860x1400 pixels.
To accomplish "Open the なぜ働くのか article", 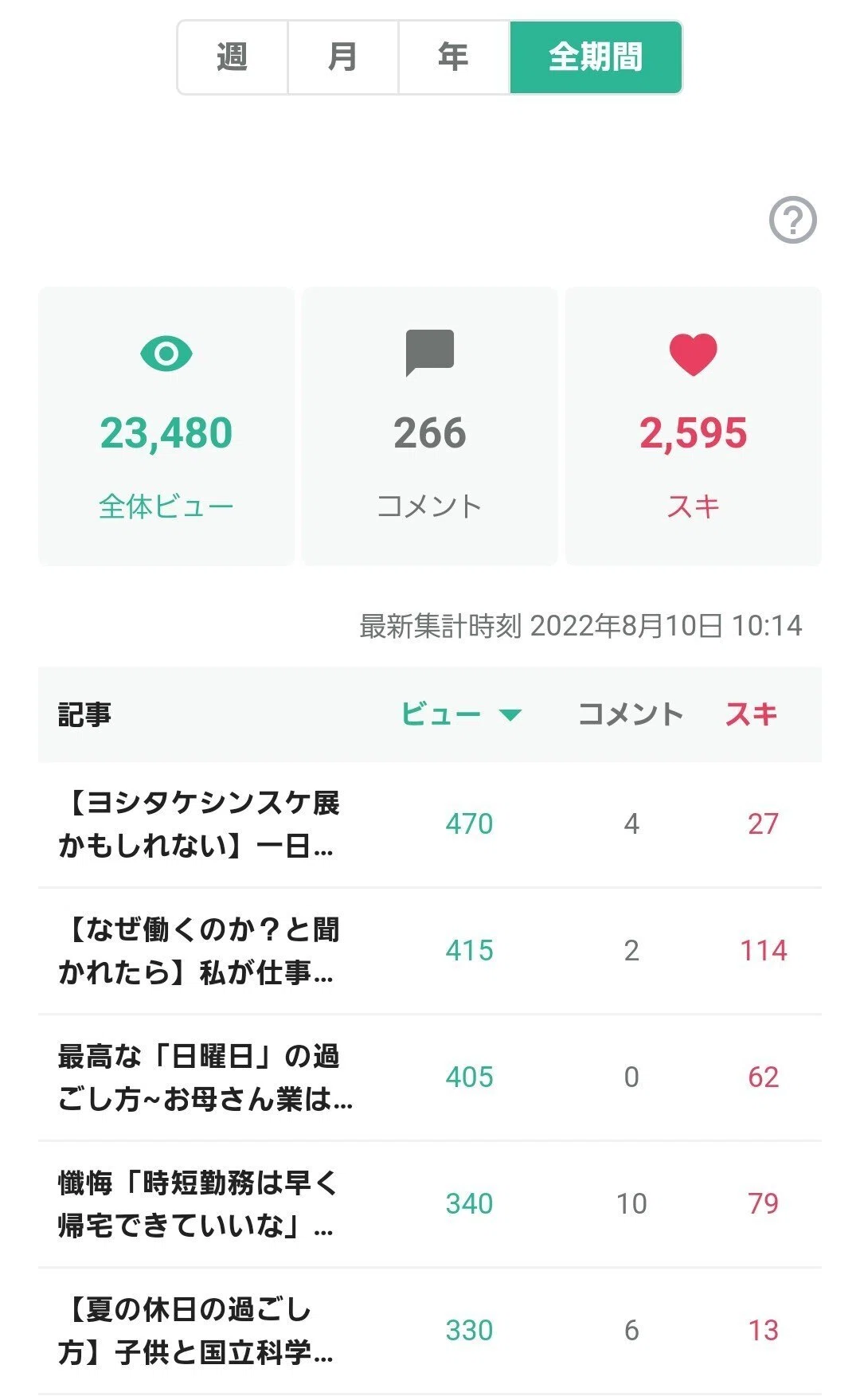I will click(x=430, y=951).
